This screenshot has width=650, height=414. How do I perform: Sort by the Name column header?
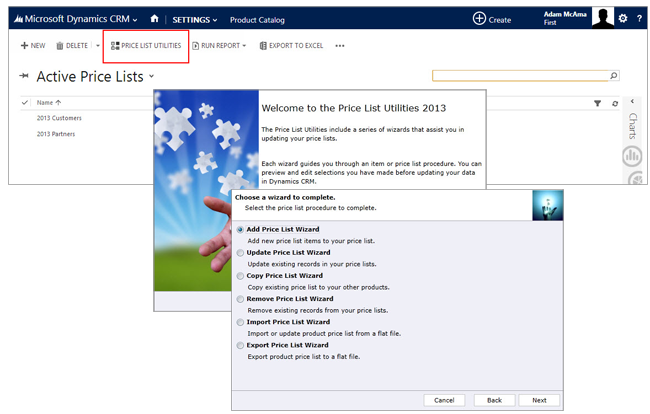[x=49, y=102]
